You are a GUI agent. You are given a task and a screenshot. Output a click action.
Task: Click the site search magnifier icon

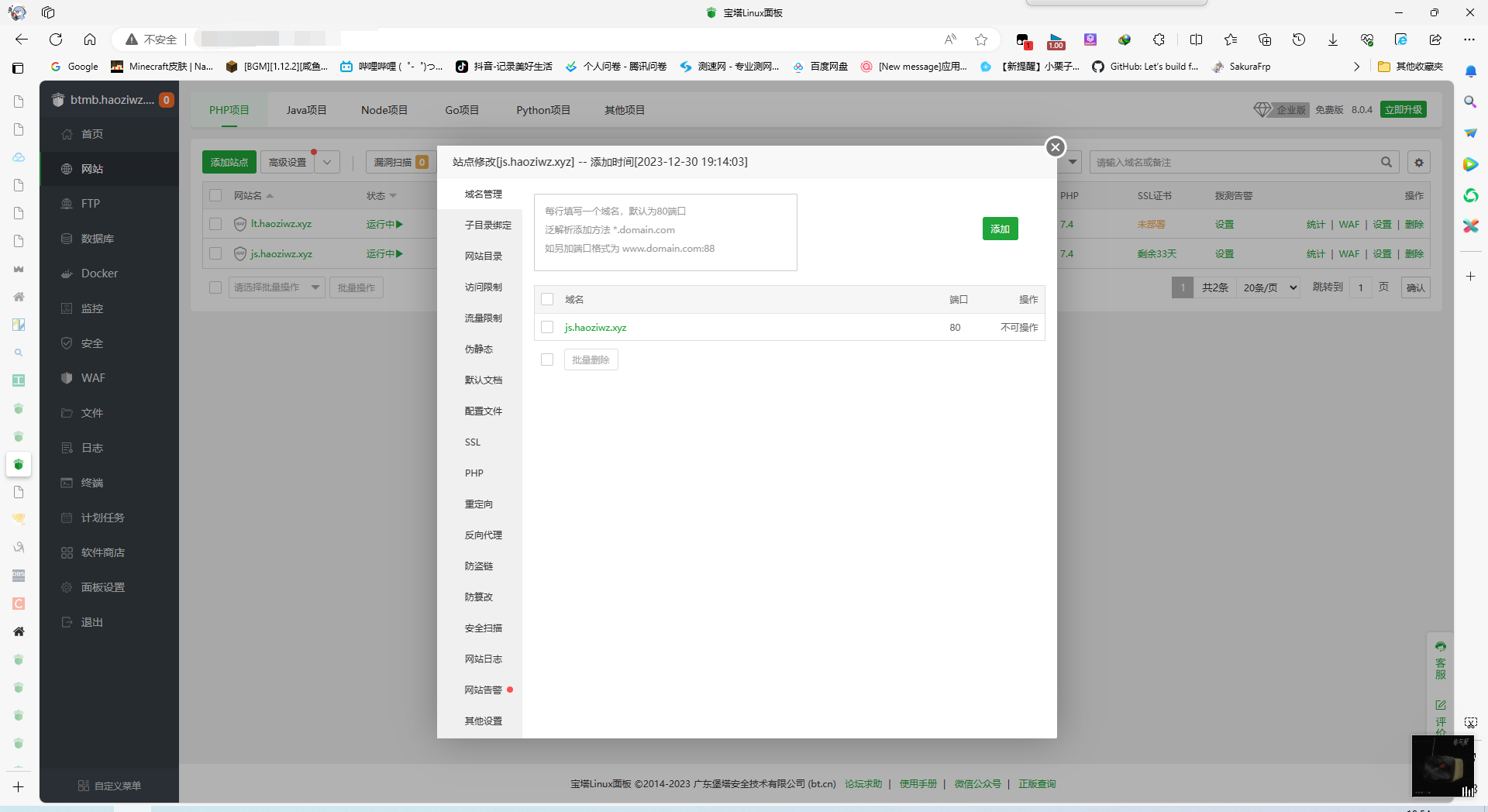point(1386,162)
